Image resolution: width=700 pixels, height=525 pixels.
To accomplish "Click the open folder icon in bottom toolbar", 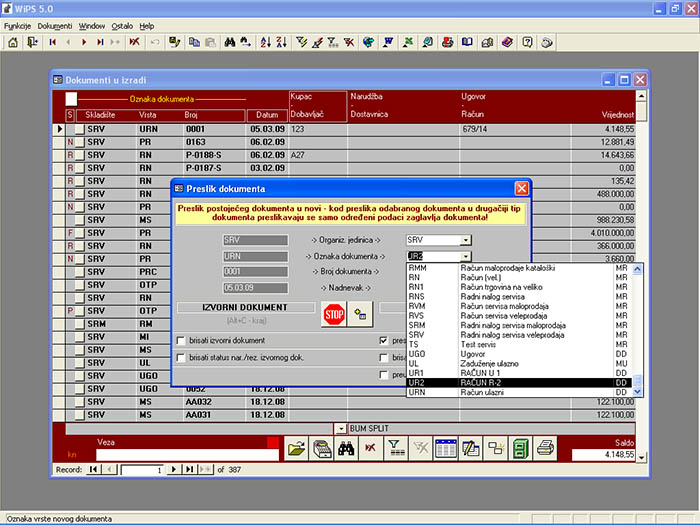I will tap(296, 447).
